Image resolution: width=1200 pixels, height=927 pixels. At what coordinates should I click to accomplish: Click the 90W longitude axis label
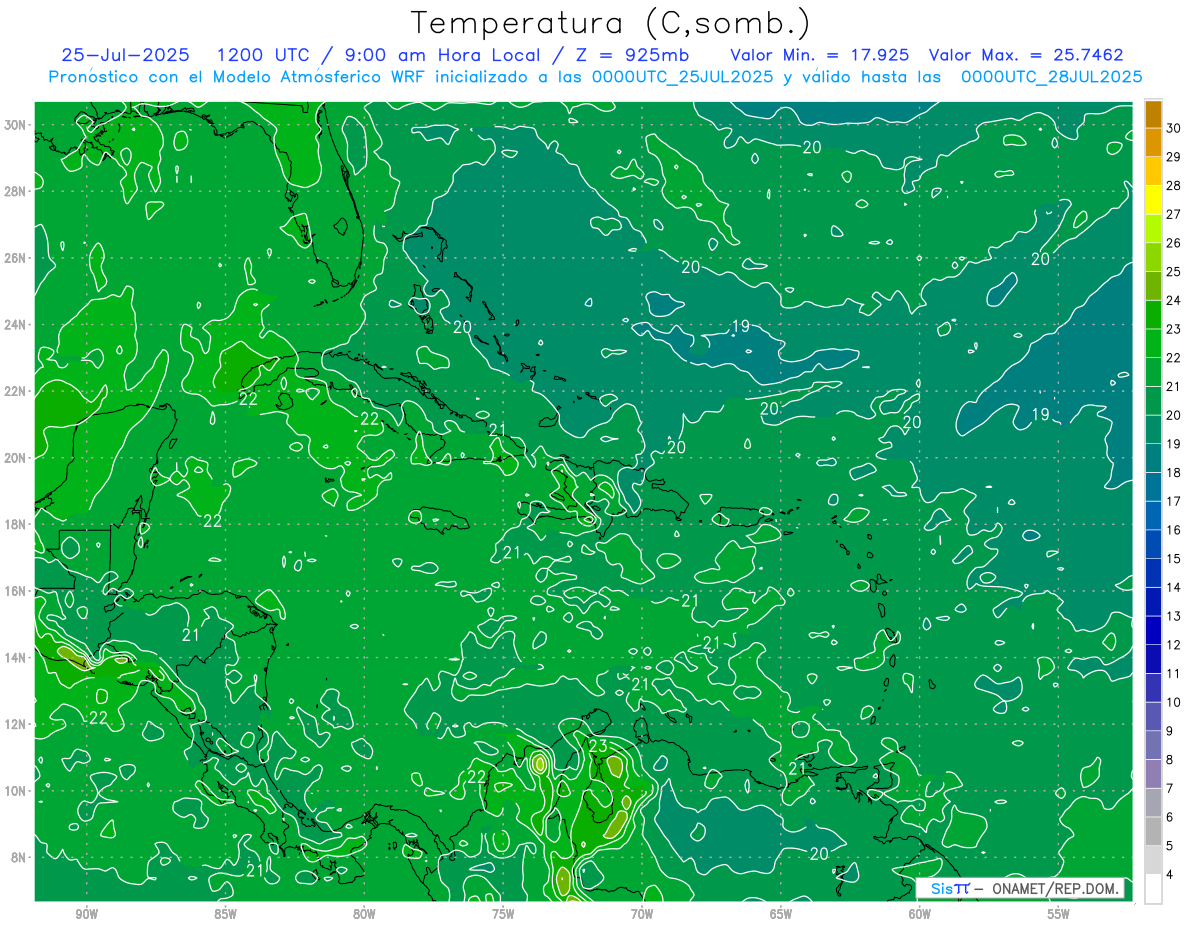87,914
